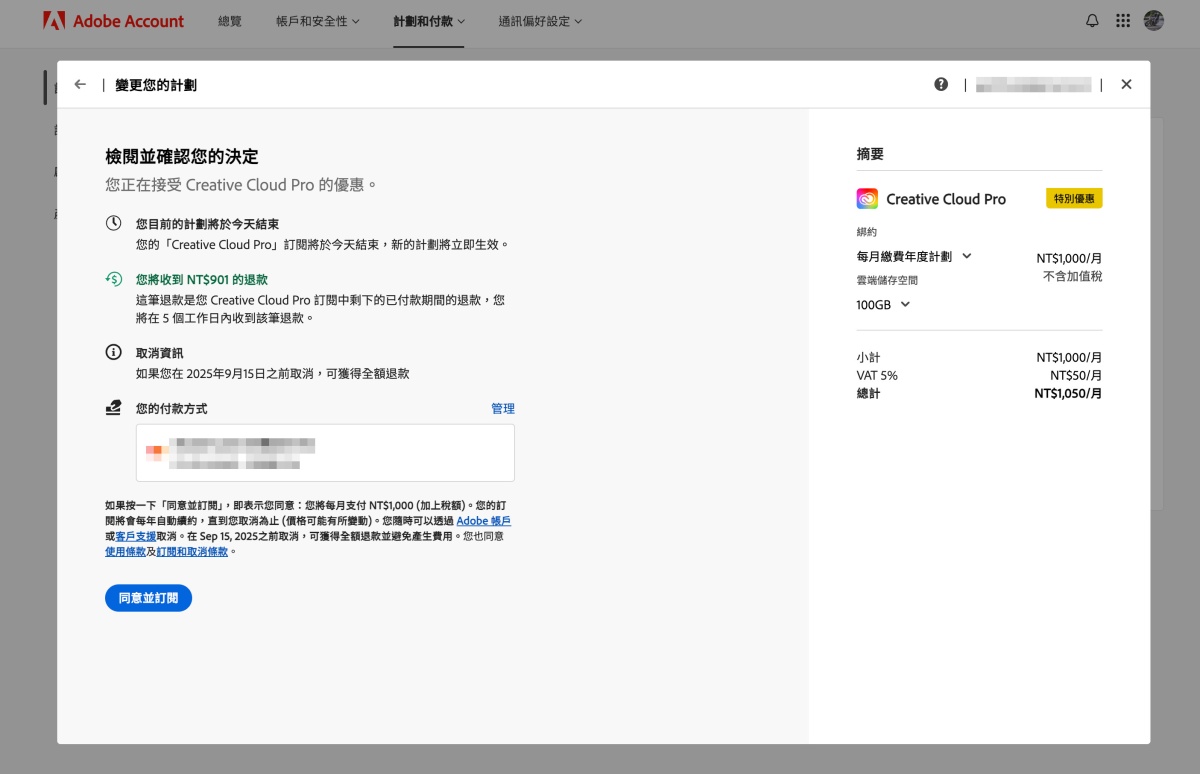1200x774 pixels.
Task: Click the green refund icon
Action: point(114,279)
